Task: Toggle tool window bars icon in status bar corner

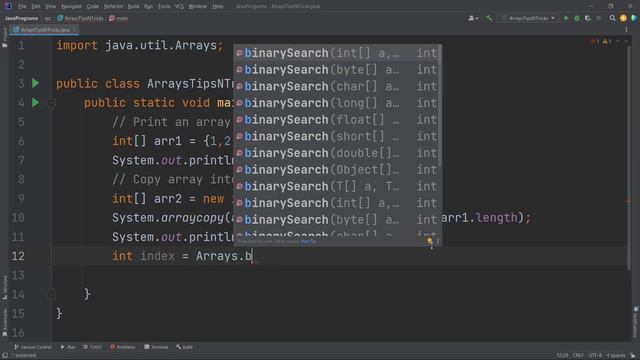Action: [x=4, y=356]
